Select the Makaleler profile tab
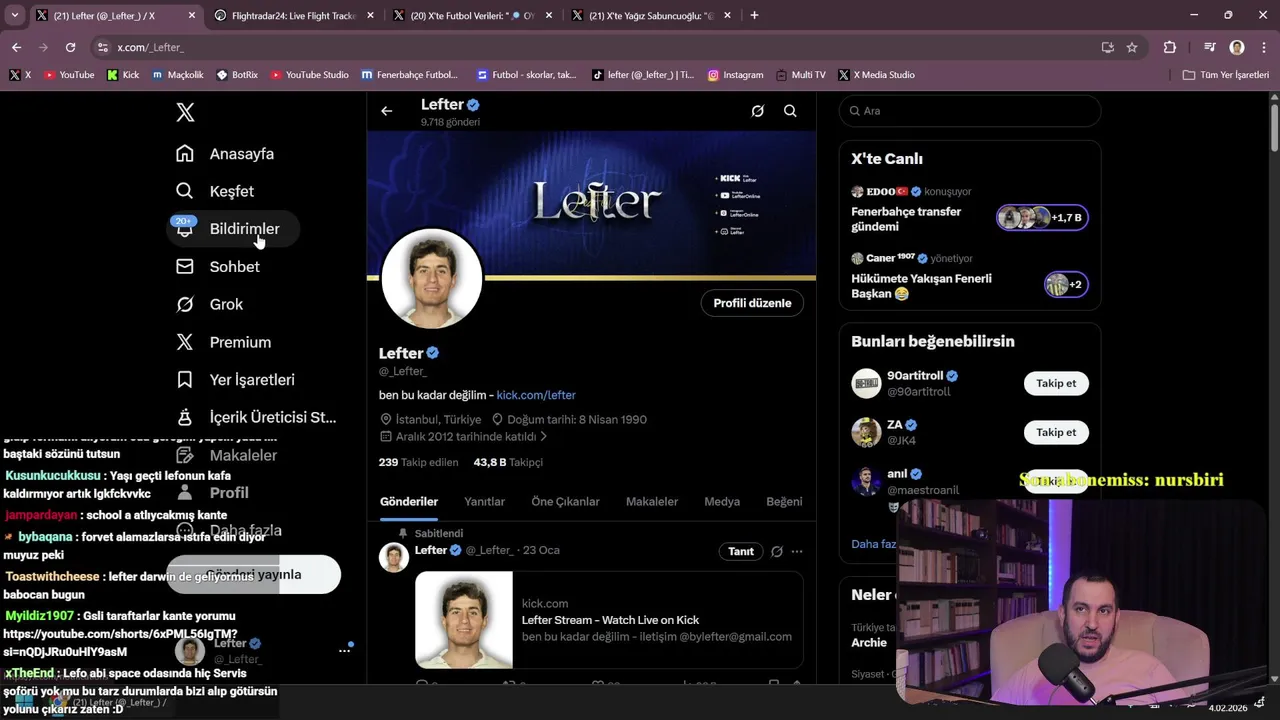Screen dimensions: 1280x720 click(x=652, y=502)
